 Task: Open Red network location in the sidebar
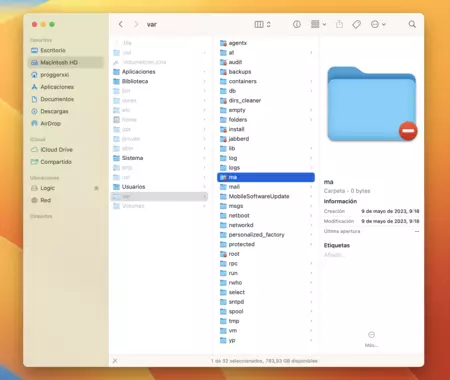click(66, 200)
